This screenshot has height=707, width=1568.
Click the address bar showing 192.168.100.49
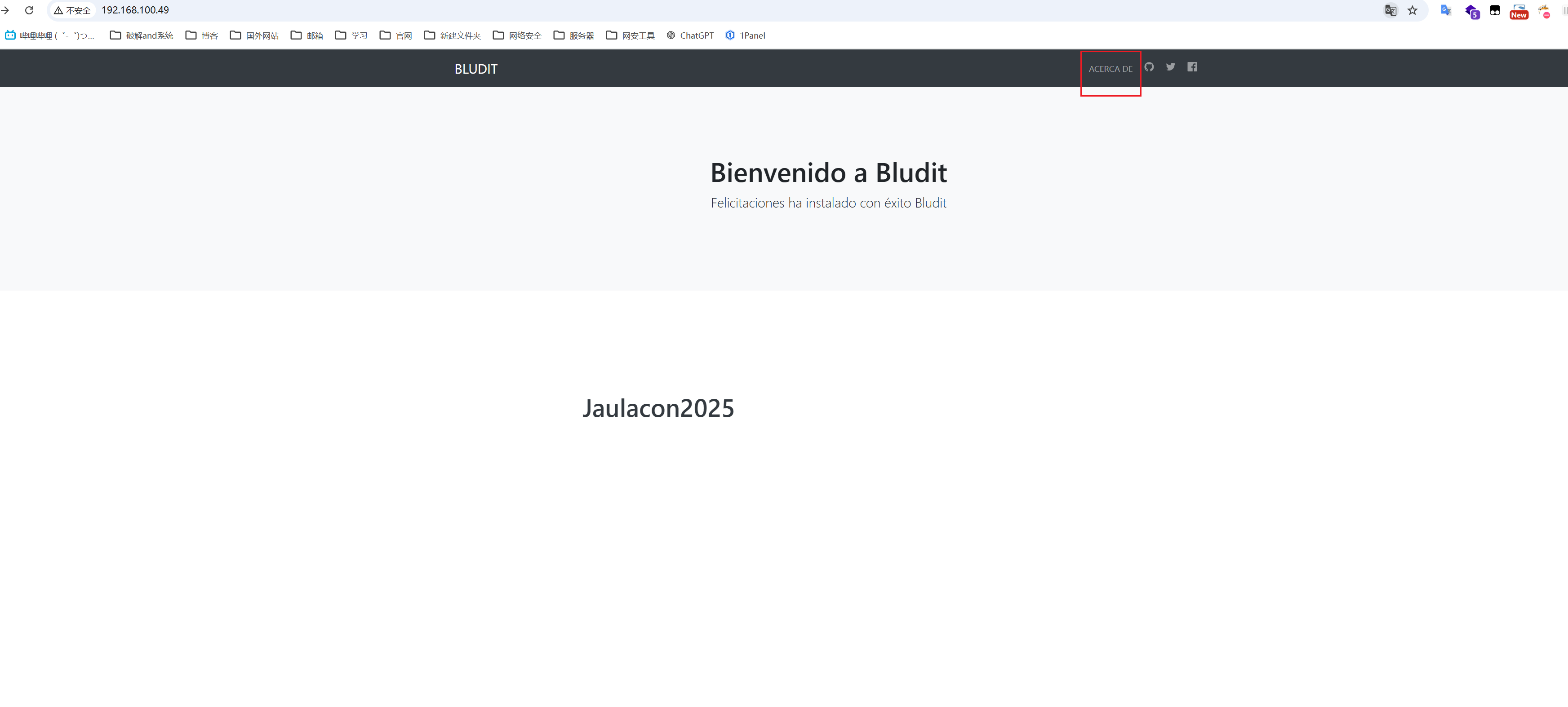(x=426, y=10)
